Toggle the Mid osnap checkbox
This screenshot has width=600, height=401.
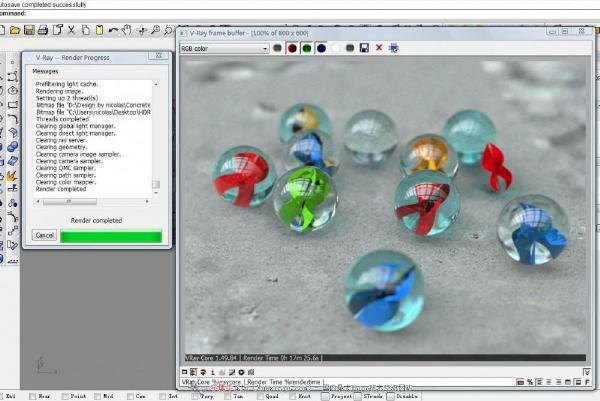click(x=98, y=396)
